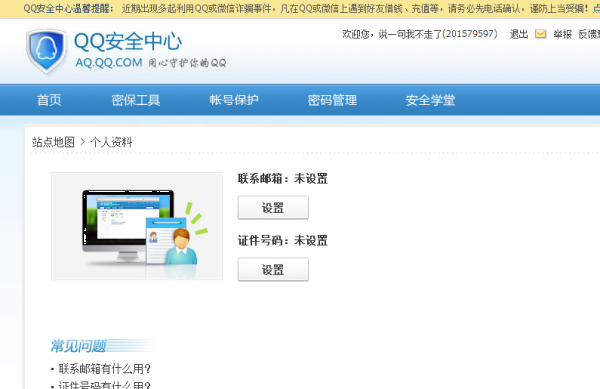
Task: Select the 帐号保护 navigation item
Action: 234,100
